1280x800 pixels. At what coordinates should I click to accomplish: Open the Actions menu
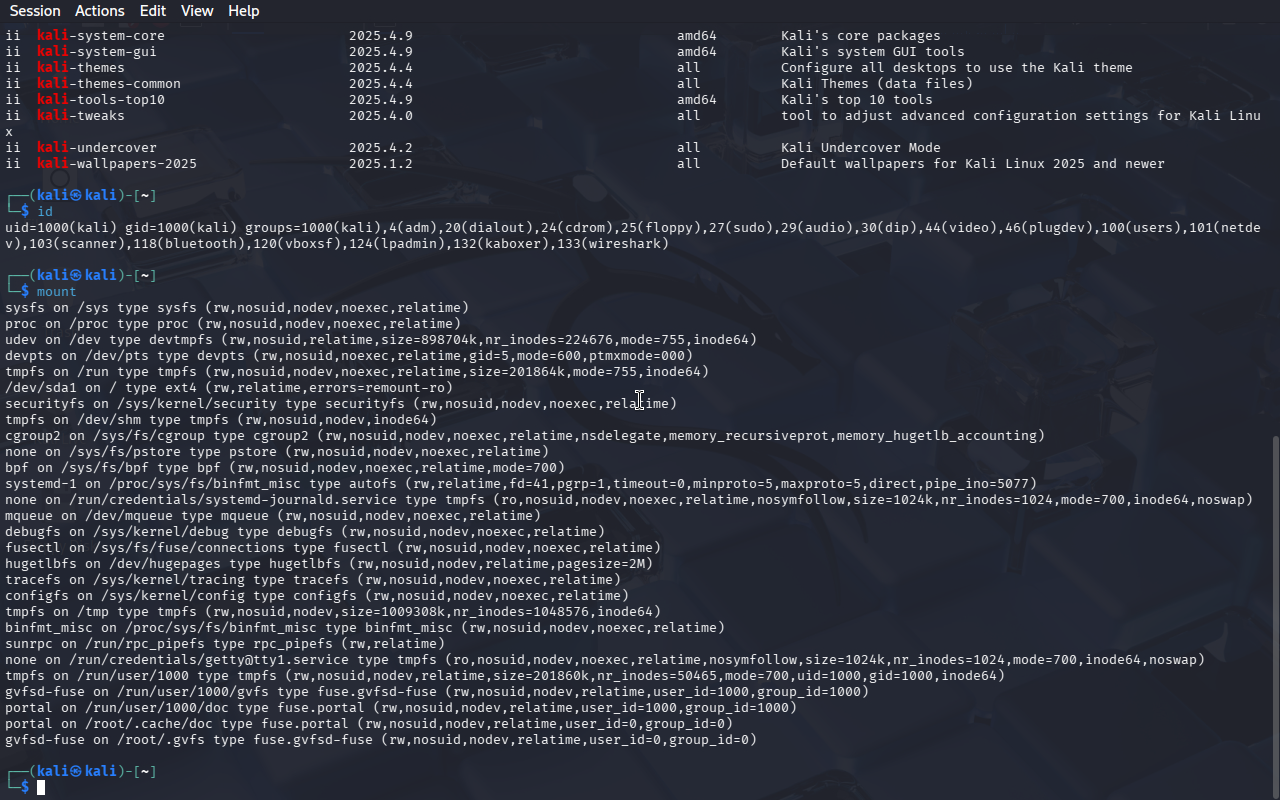(x=100, y=11)
